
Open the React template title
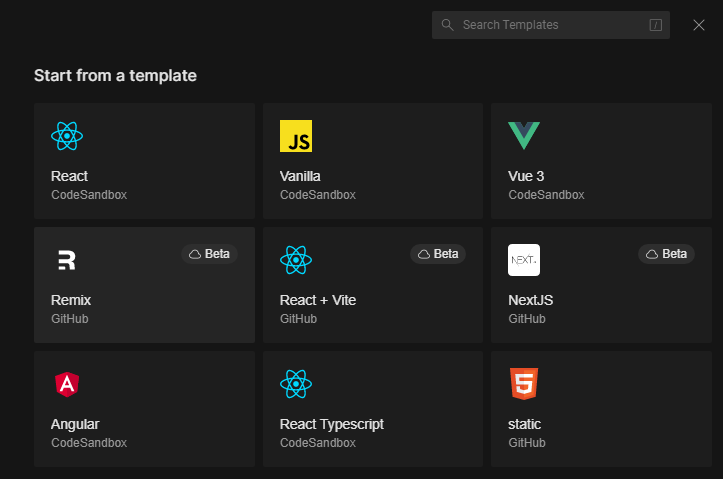69,176
